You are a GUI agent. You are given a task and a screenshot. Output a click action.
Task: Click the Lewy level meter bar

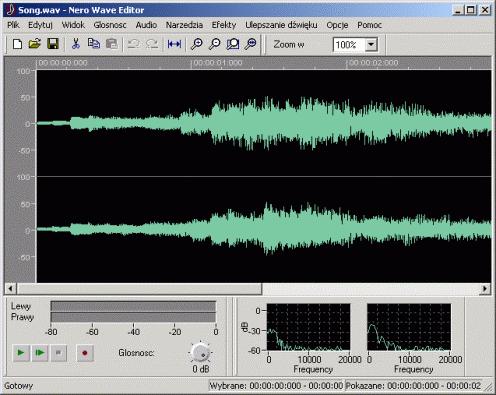pyautogui.click(x=133, y=306)
